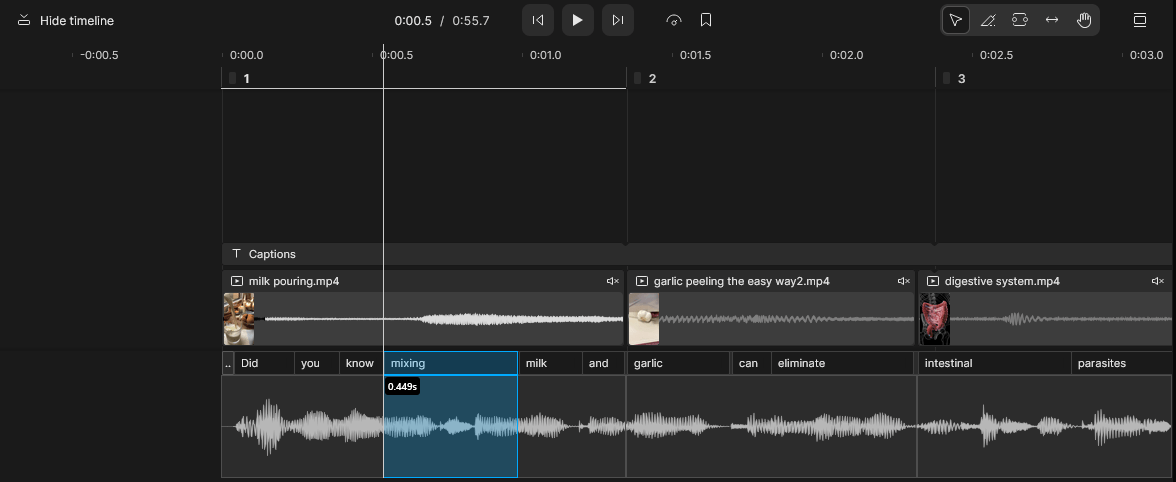Unmute the garlic peeling clip audio
Viewport: 1176px width, 482px height.
[903, 282]
